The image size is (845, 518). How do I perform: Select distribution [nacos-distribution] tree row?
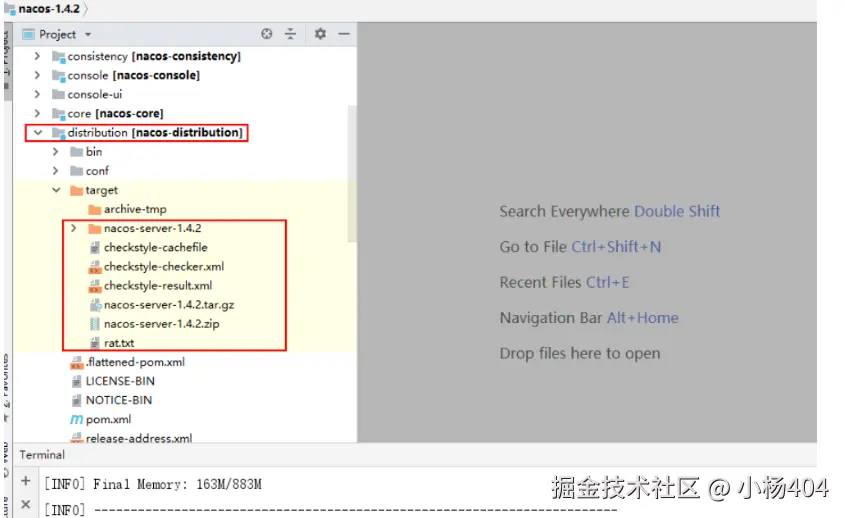pyautogui.click(x=184, y=132)
